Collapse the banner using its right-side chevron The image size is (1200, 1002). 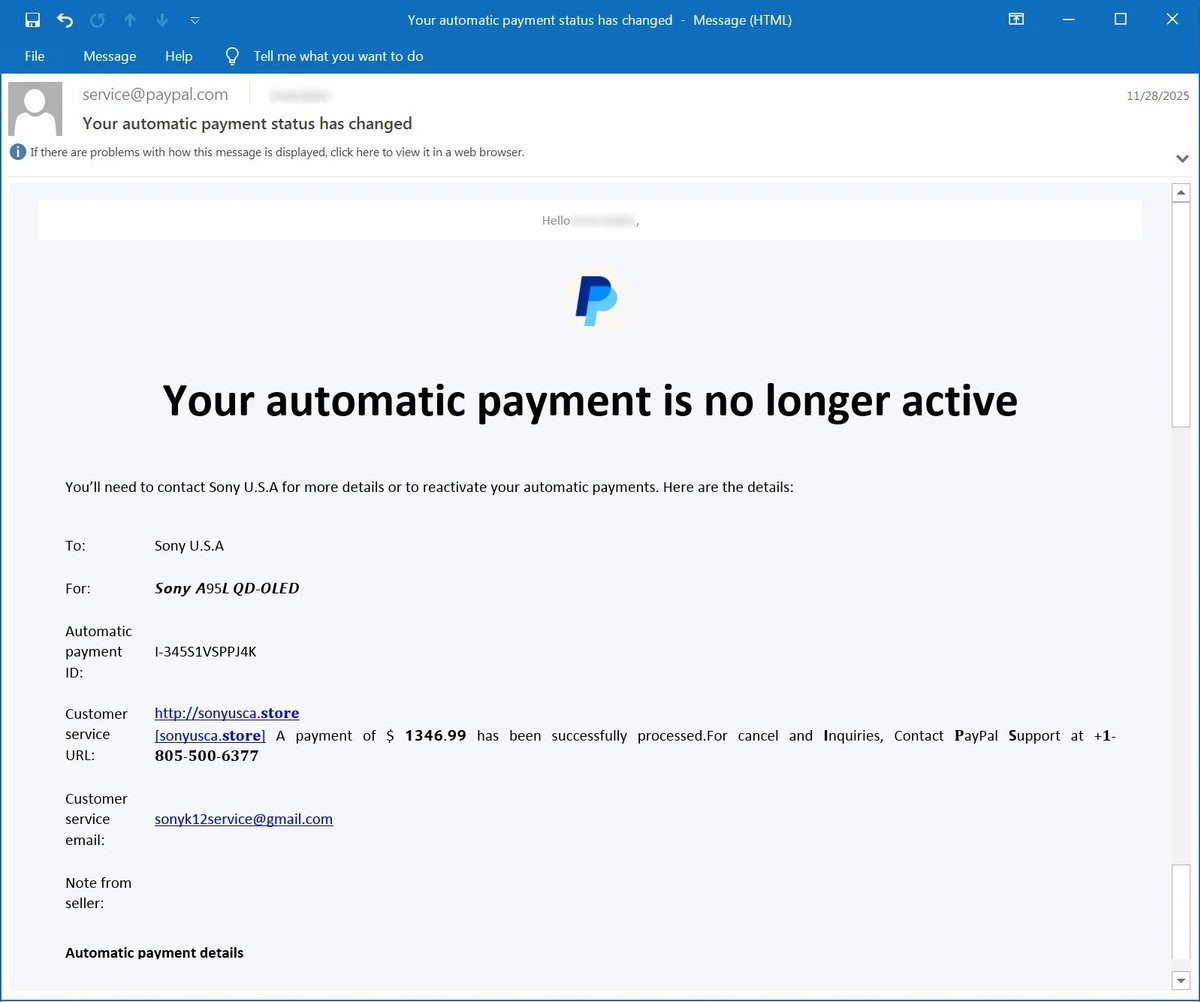click(x=1182, y=158)
